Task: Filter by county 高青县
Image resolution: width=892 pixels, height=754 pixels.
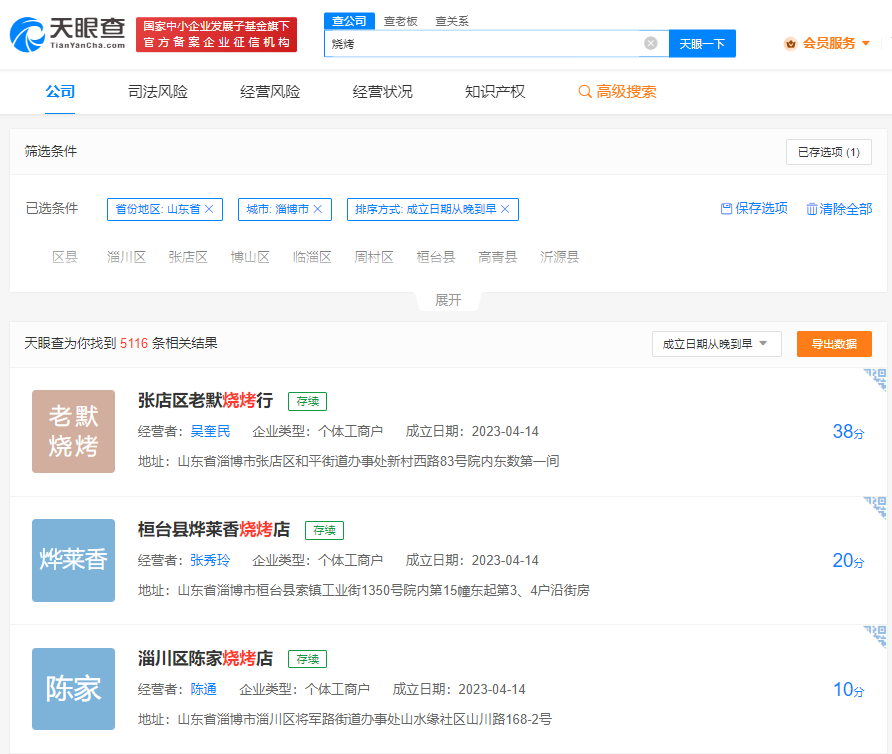Action: (x=498, y=257)
